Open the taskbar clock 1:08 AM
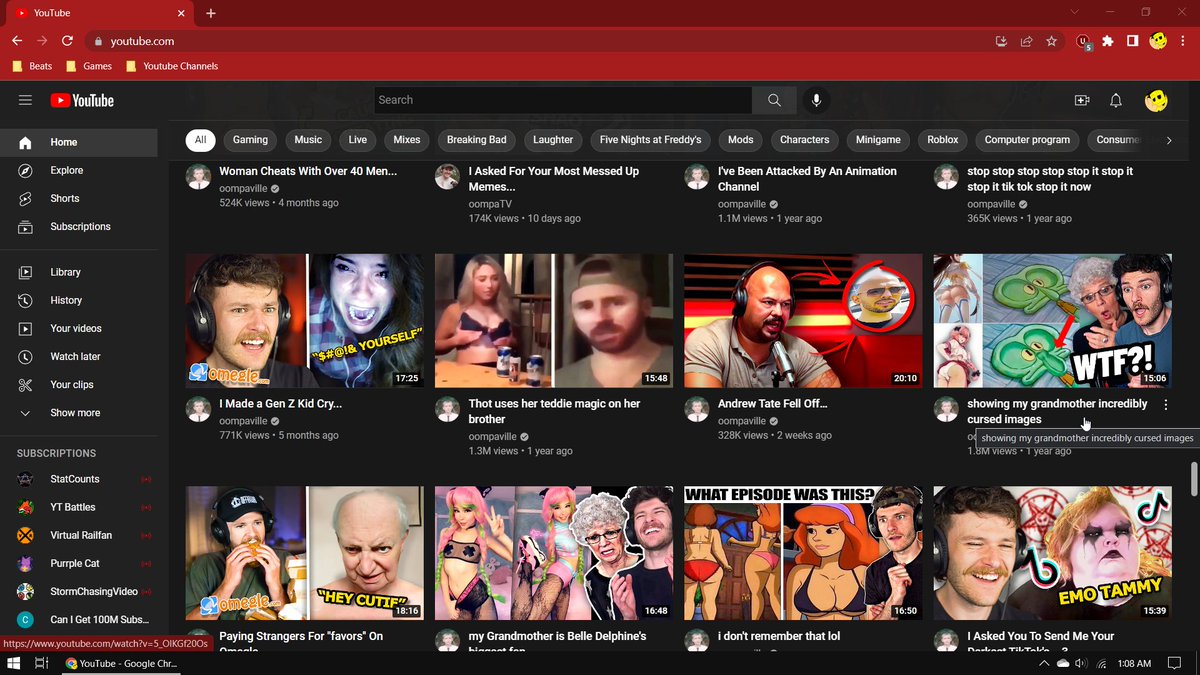The width and height of the screenshot is (1200, 675). coord(1135,663)
